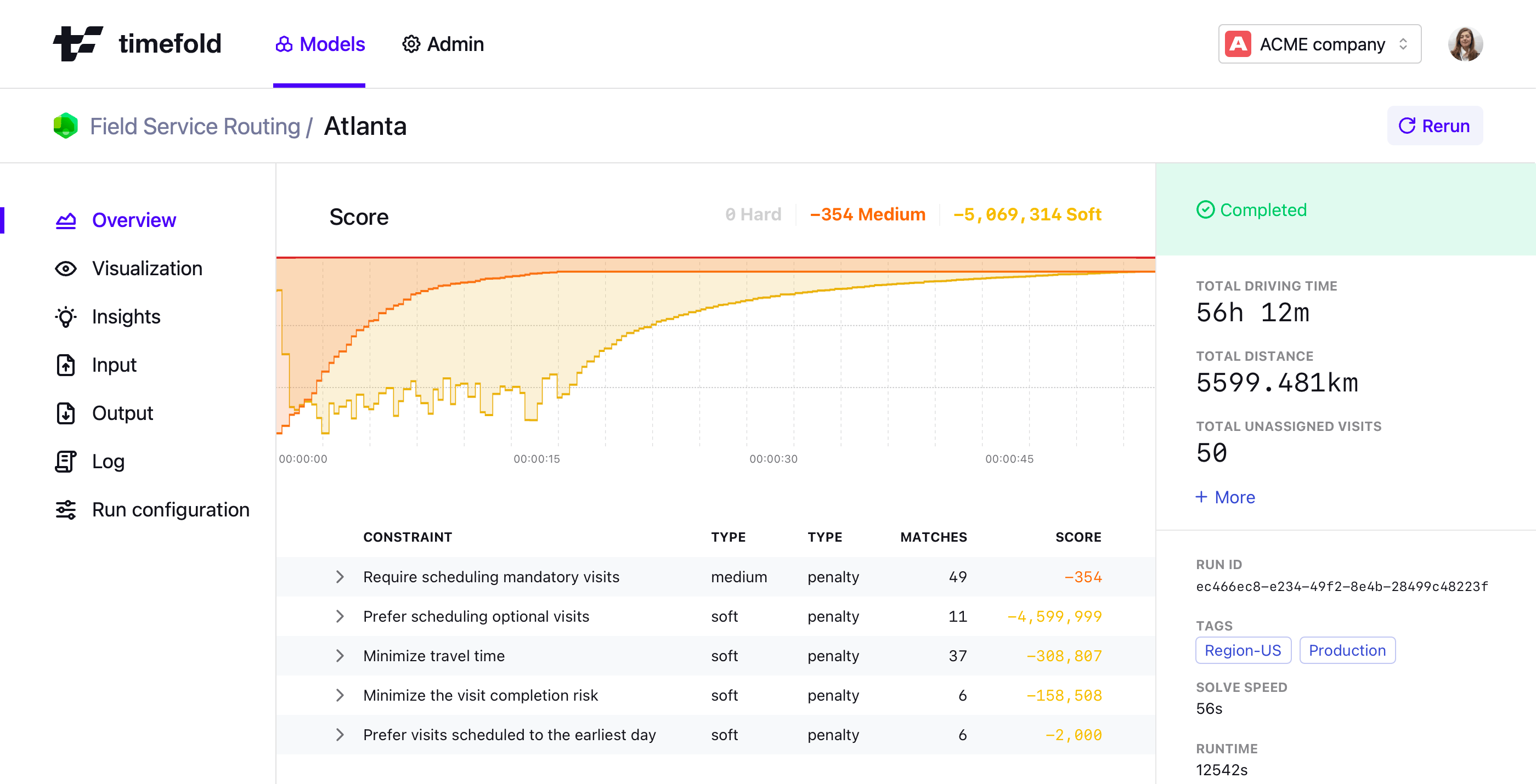Click the timefold logo icon
Image resolution: width=1536 pixels, height=784 pixels.
[x=78, y=43]
